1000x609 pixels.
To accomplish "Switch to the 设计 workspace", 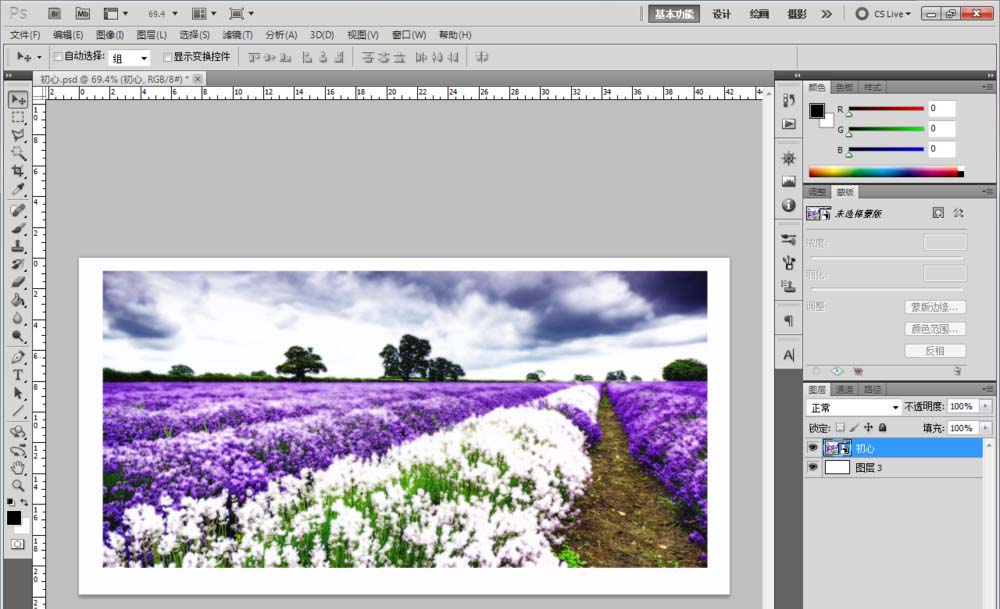I will pos(721,14).
